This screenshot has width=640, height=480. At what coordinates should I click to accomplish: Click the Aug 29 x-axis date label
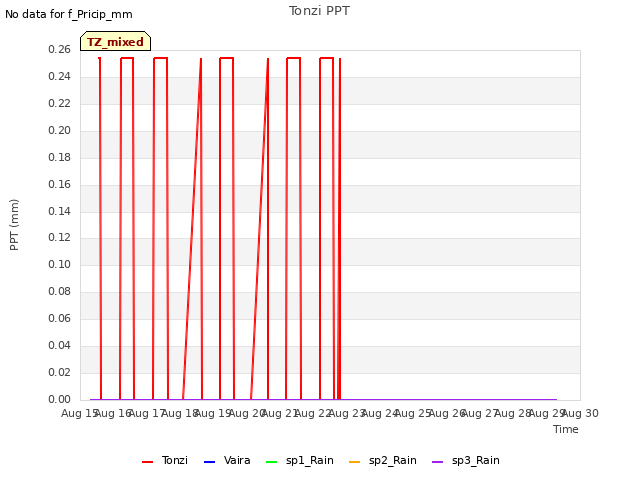click(547, 413)
